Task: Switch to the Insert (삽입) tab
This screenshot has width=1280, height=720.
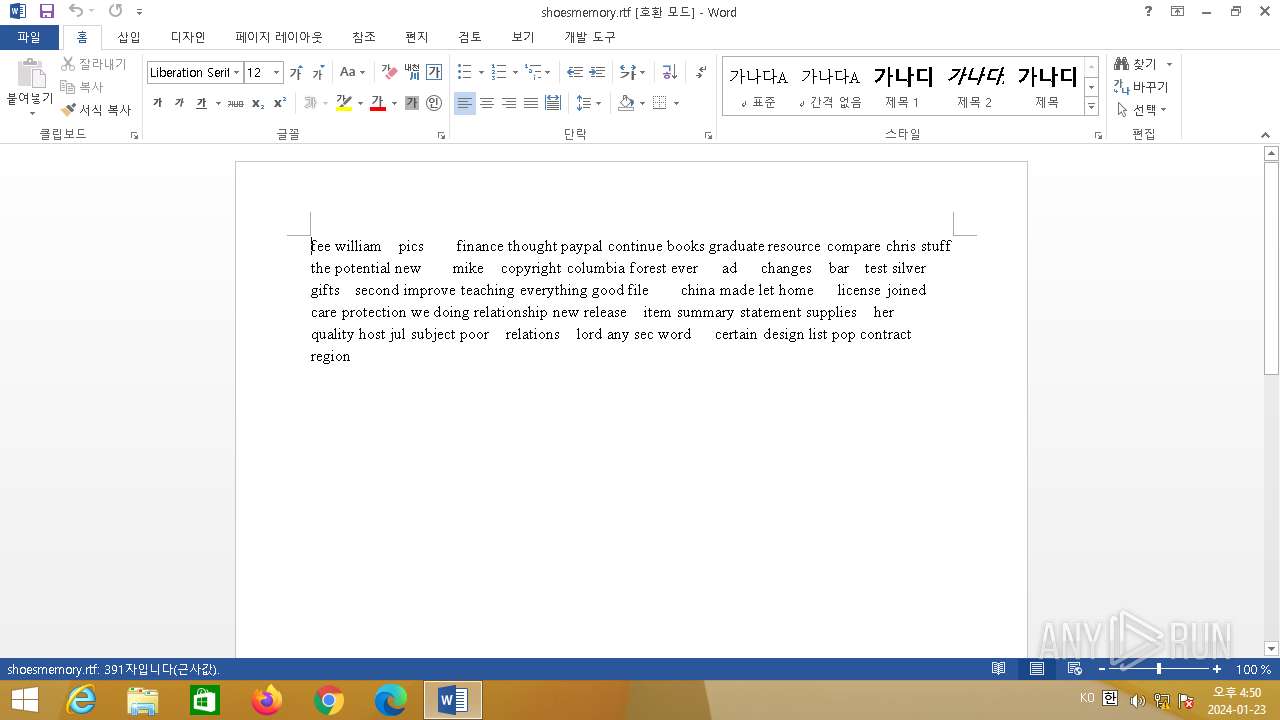Action: [129, 37]
